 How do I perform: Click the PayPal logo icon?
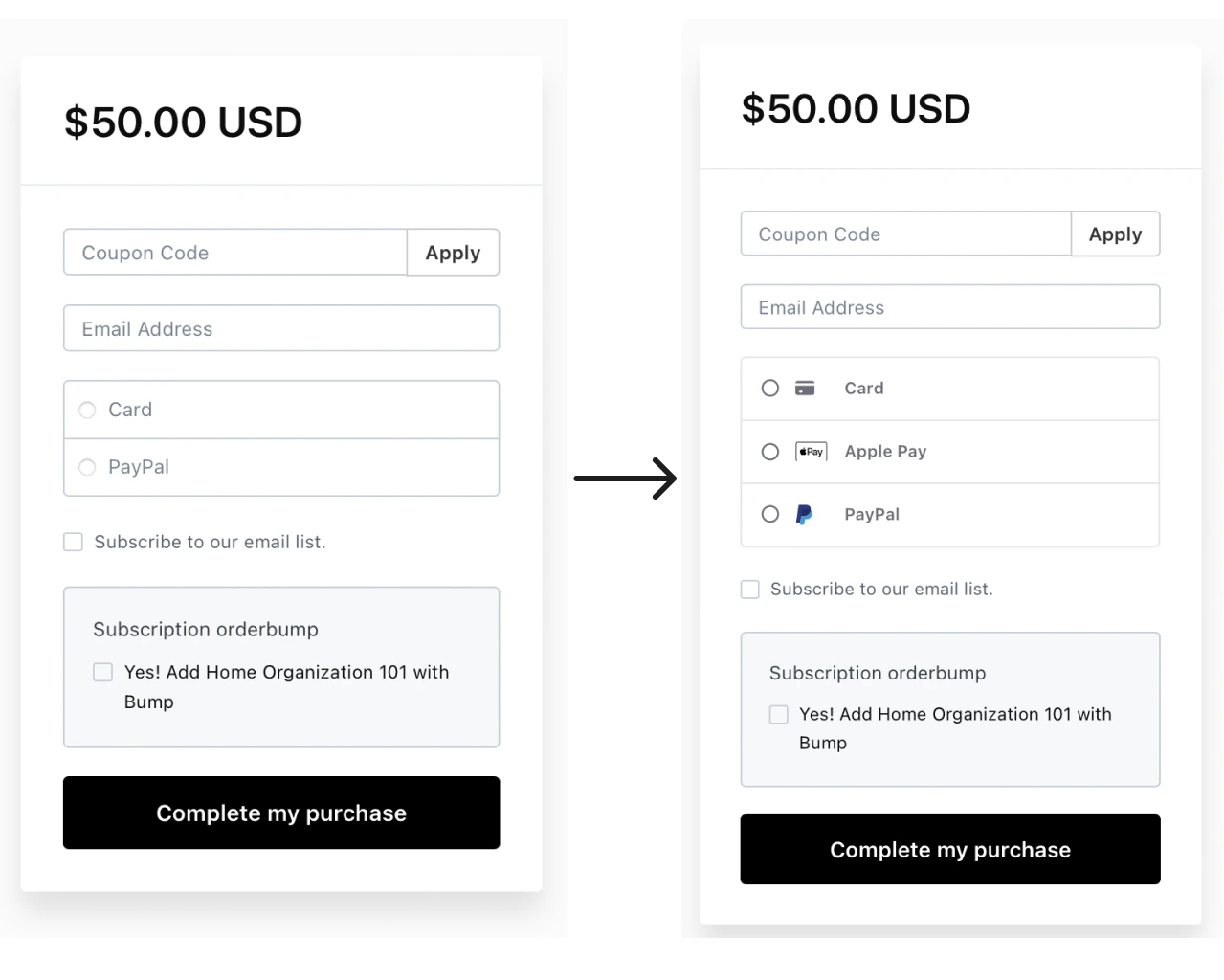point(804,514)
